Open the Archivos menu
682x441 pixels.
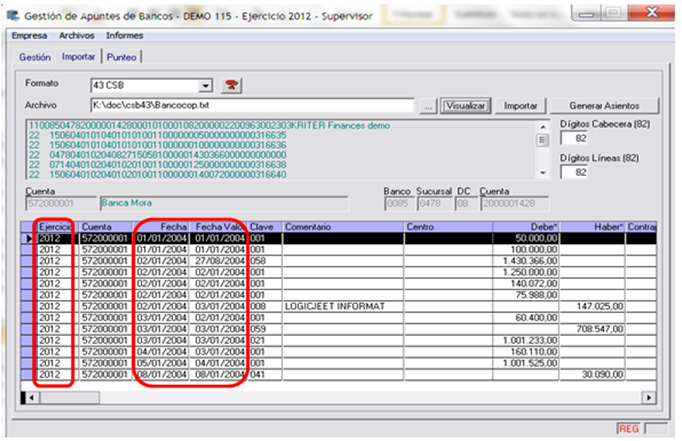77,35
